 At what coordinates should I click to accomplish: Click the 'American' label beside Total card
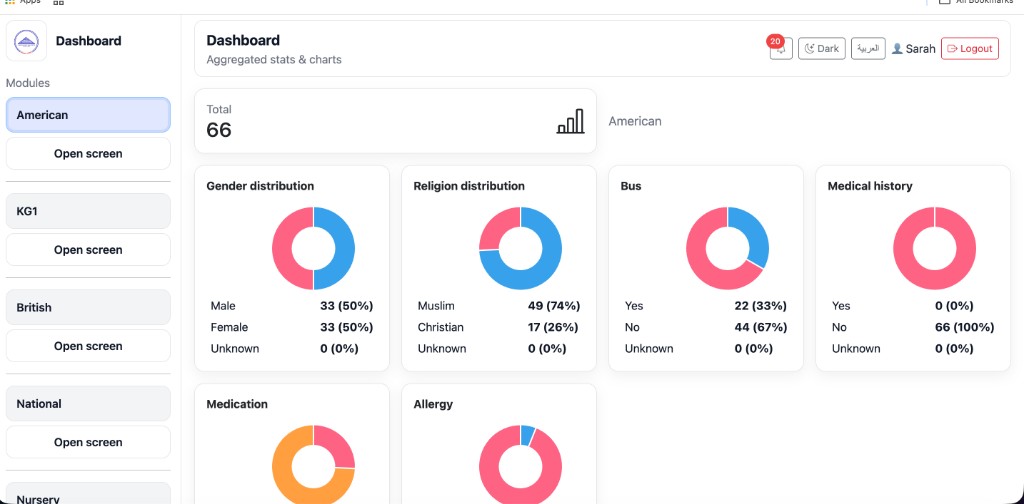(x=635, y=121)
